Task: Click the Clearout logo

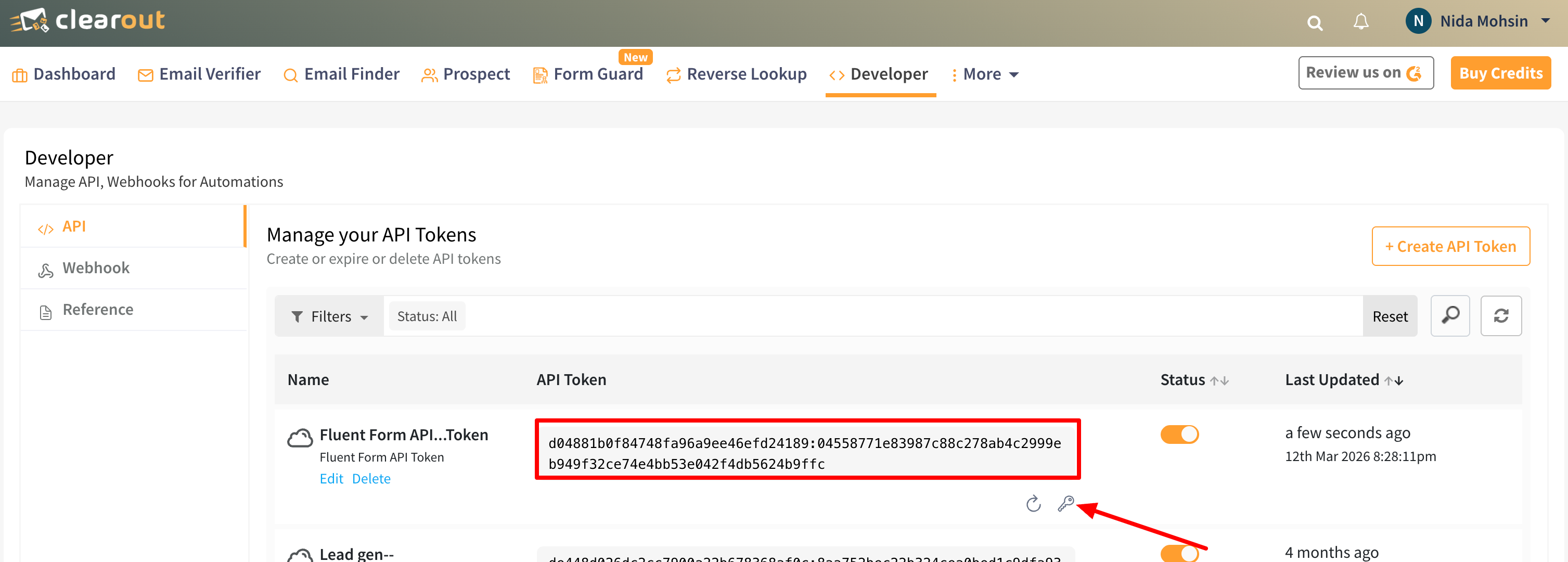Action: pos(87,20)
